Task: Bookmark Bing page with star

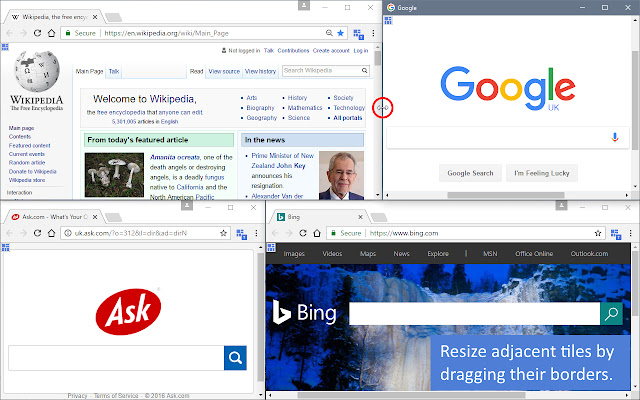Action: coord(598,233)
